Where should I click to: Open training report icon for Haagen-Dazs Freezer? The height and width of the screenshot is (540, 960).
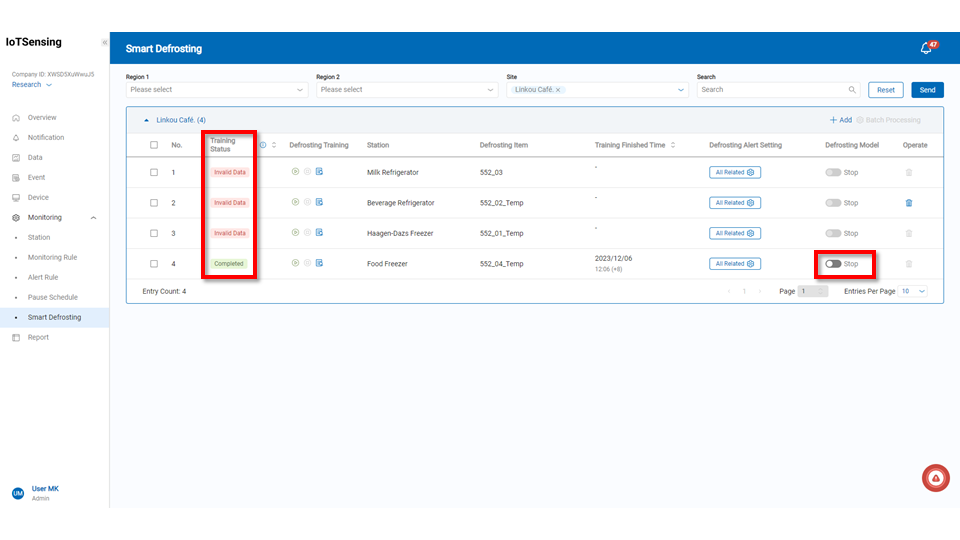319,233
